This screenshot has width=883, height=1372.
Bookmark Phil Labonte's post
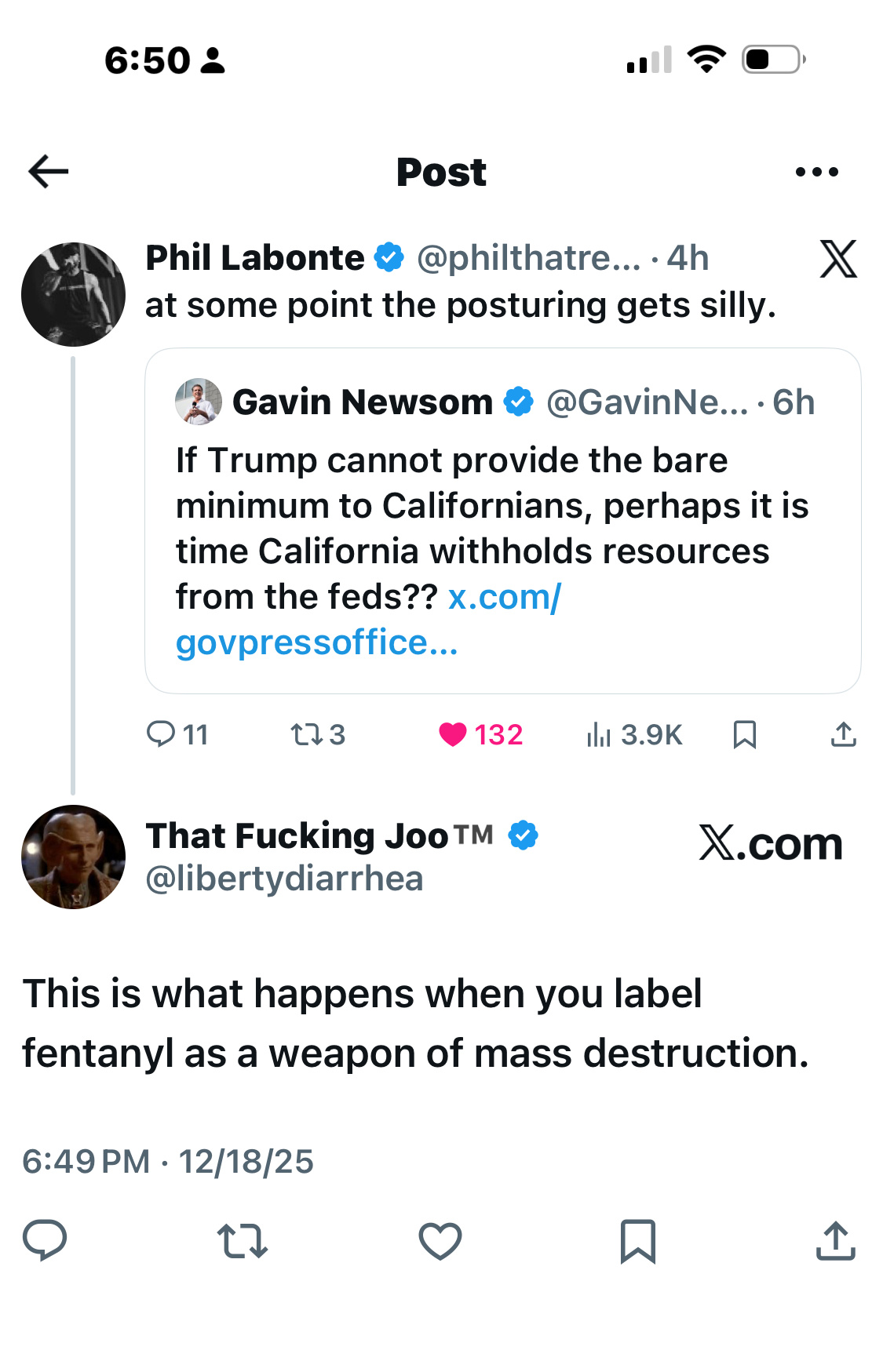pos(744,734)
